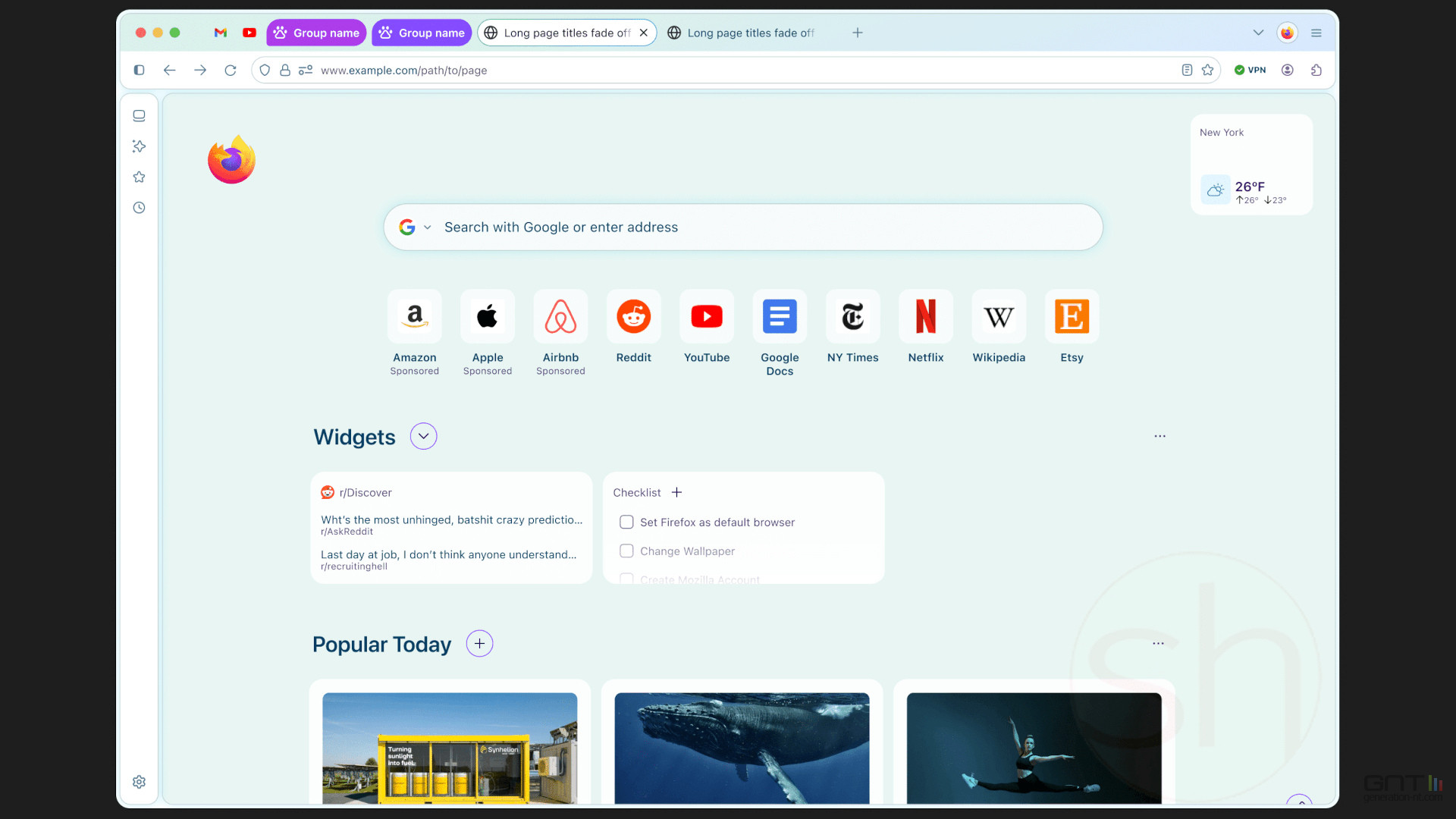The width and height of the screenshot is (1456, 819).
Task: Click the tracking protection shield icon
Action: (x=264, y=70)
